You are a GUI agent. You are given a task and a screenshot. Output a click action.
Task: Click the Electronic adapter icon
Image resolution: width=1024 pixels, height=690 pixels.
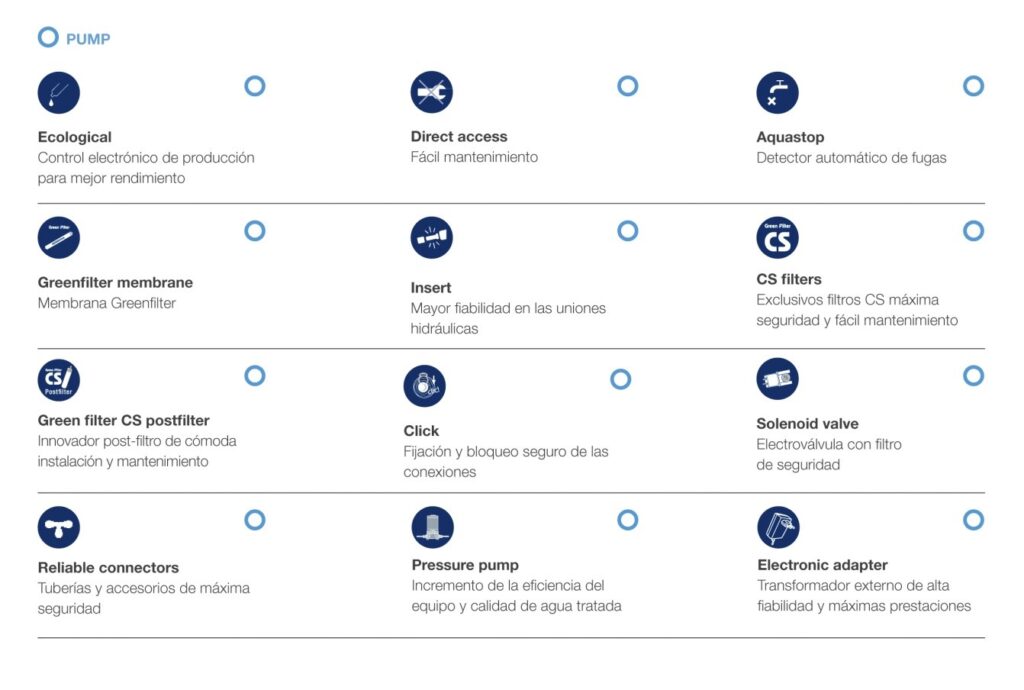778,527
